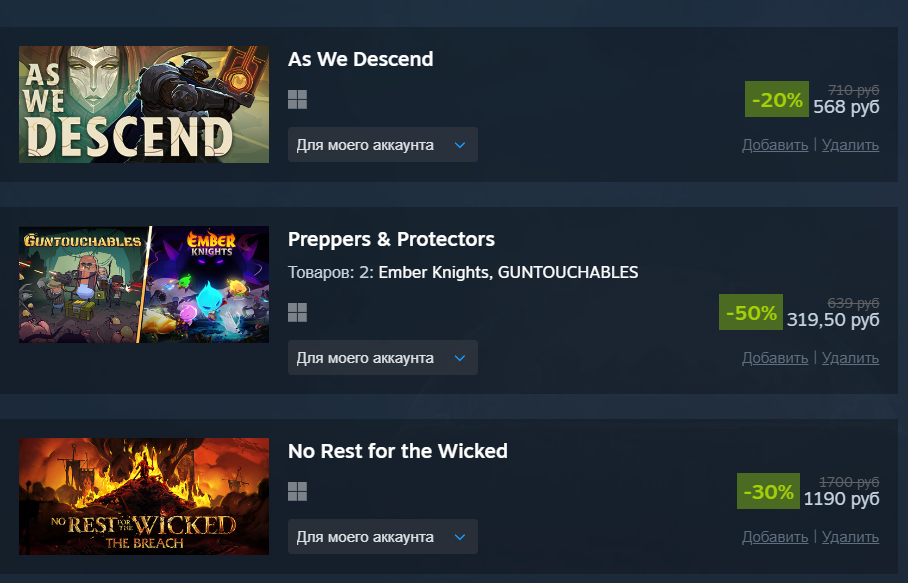Open No Rest for the Wicked cover image
This screenshot has width=908, height=583.
click(x=144, y=496)
